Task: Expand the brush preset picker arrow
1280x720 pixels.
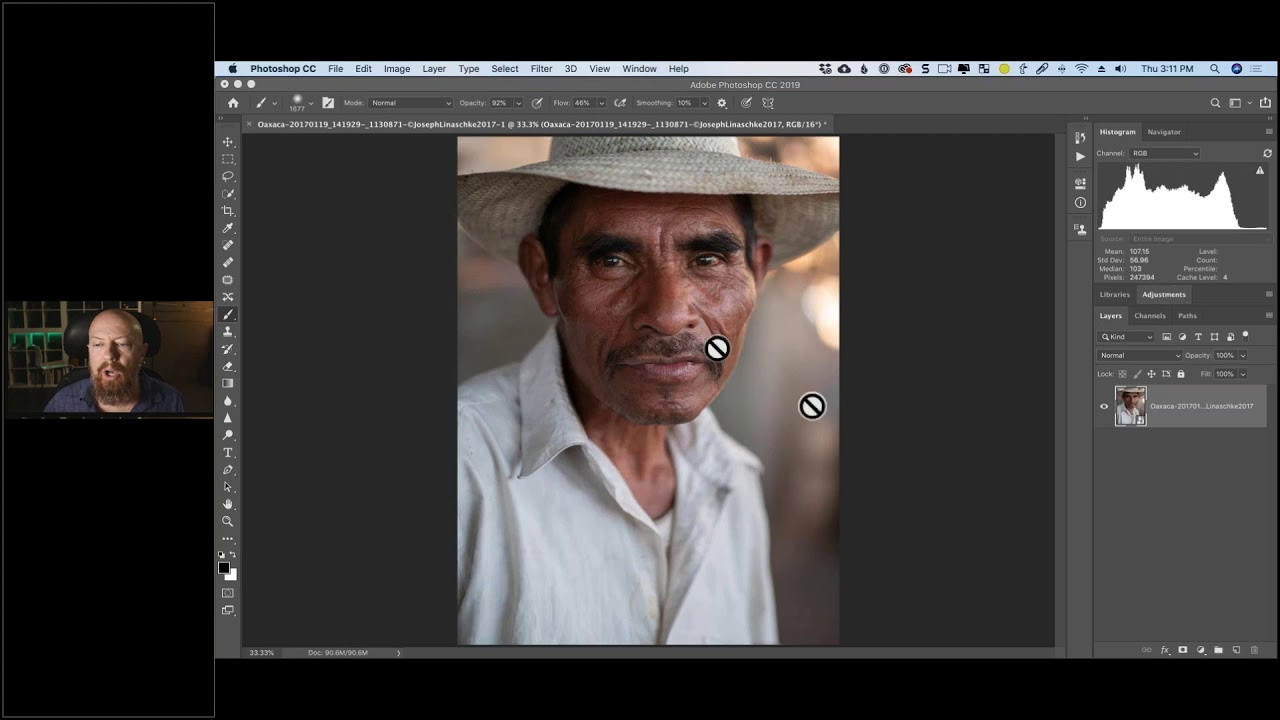Action: point(311,103)
